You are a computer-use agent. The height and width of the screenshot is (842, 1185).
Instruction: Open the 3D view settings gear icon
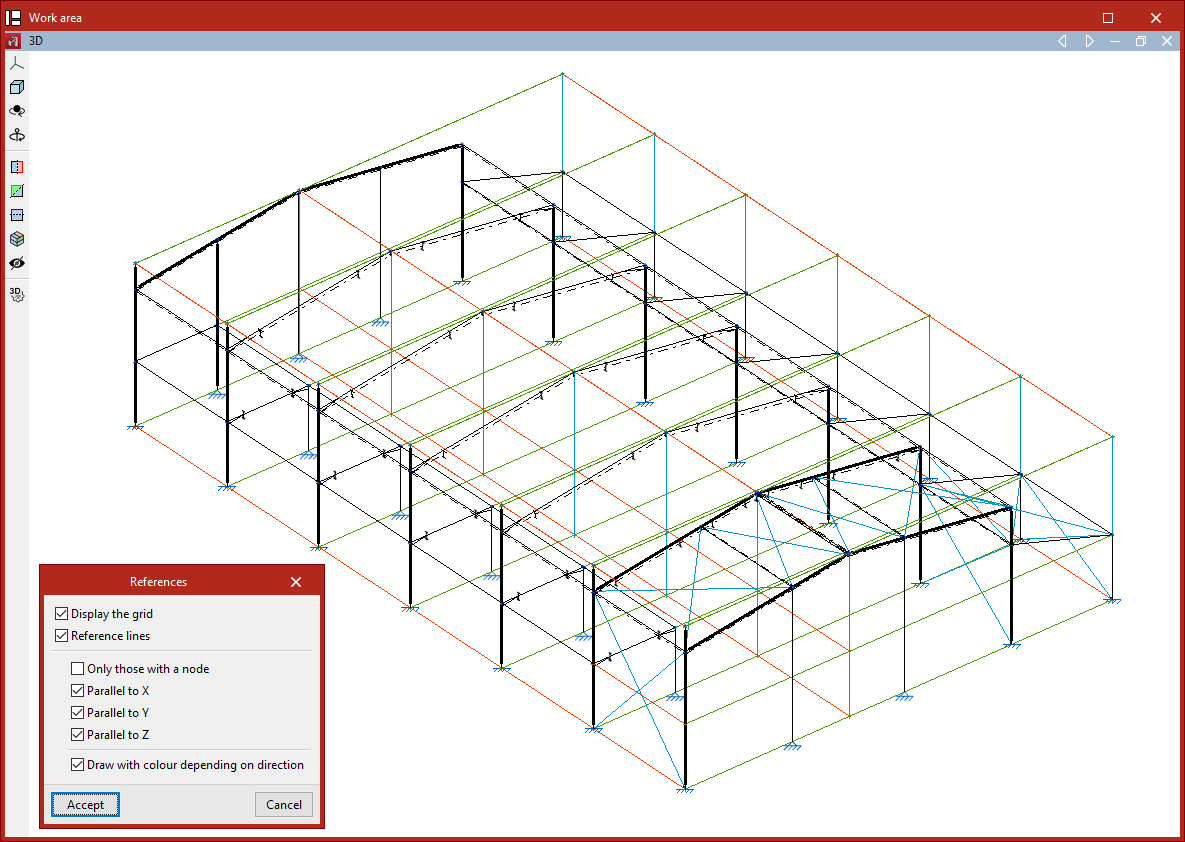point(17,294)
